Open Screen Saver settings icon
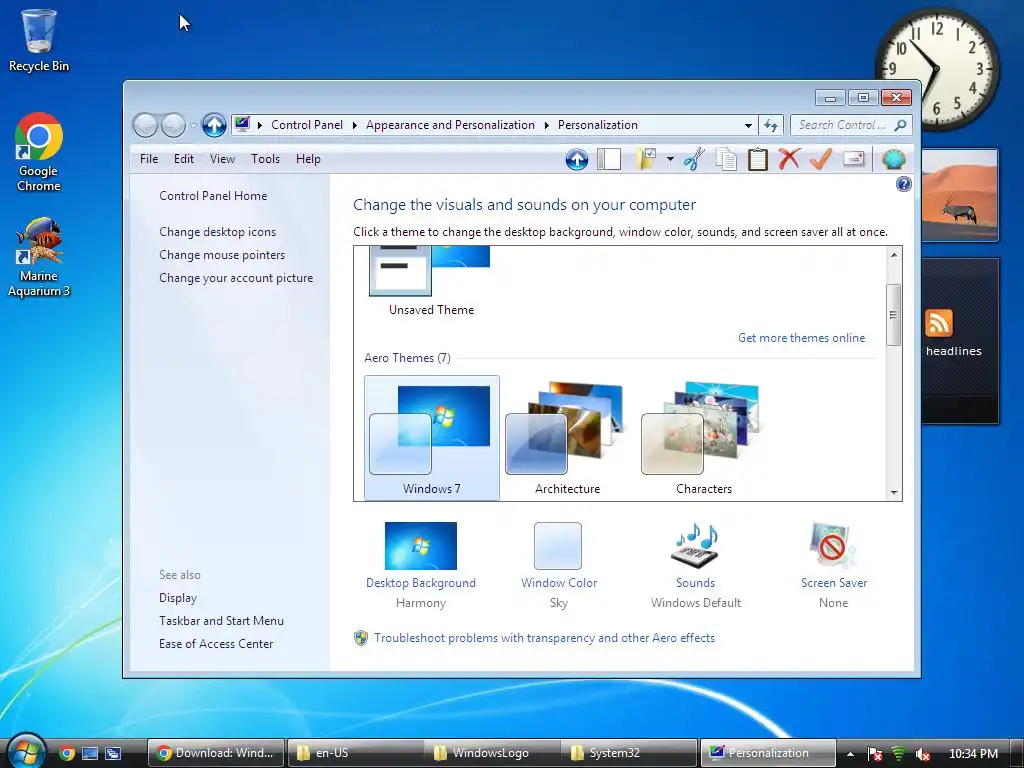 coord(833,546)
